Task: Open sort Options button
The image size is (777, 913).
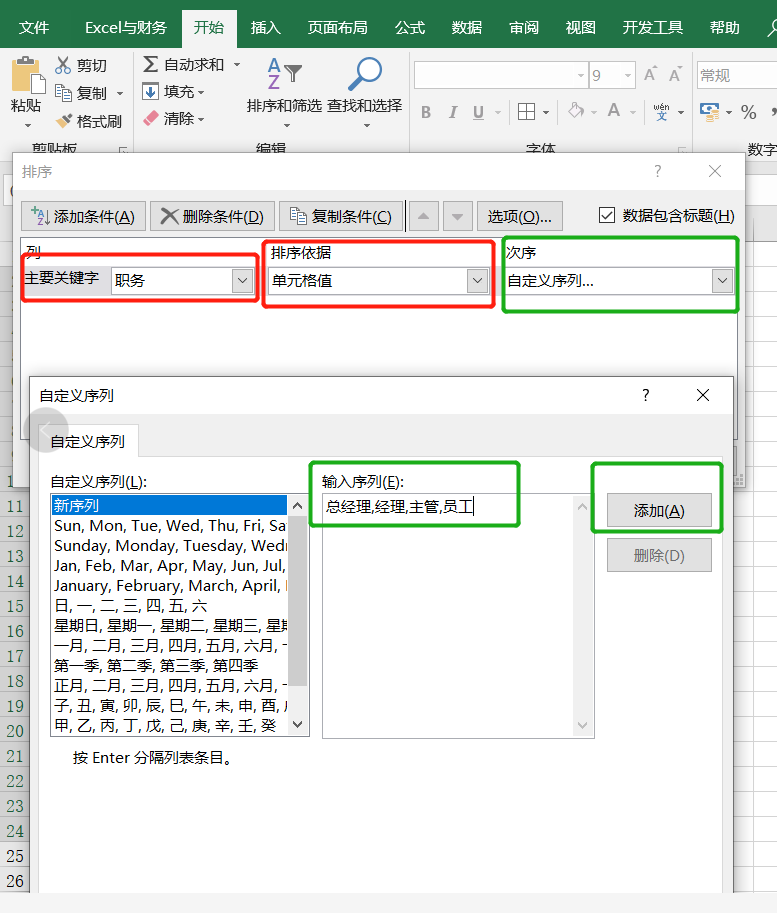Action: pyautogui.click(x=520, y=217)
